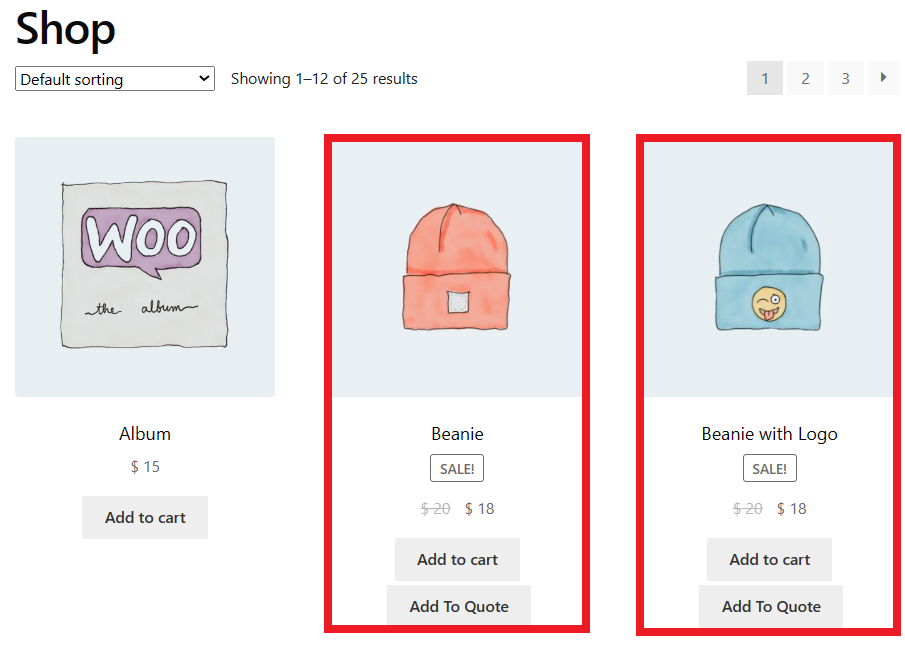905x656 pixels.
Task: Click the SALE badge on Beanie with Logo
Action: coord(769,467)
